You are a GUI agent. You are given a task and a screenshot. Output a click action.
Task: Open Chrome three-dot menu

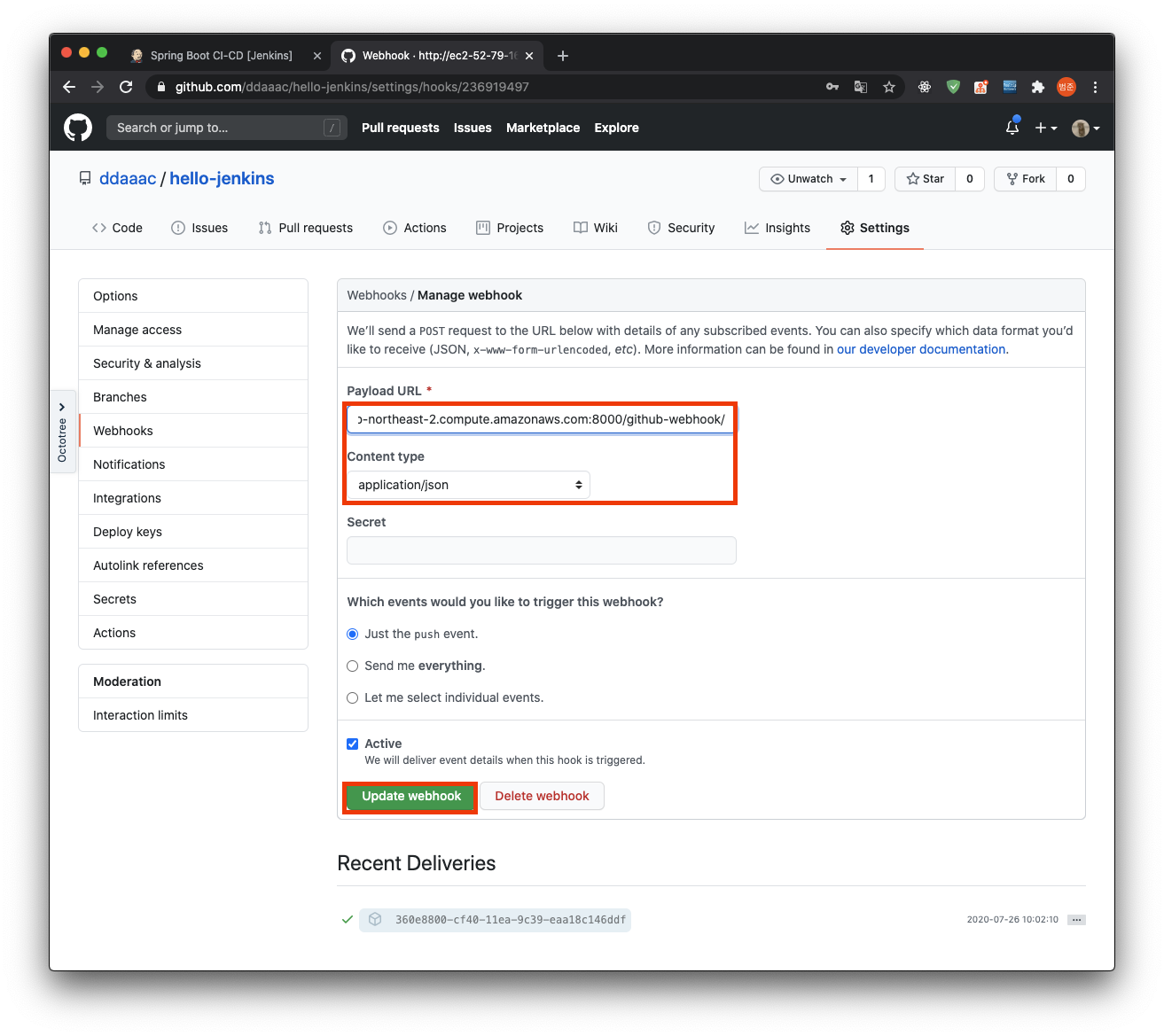click(x=1095, y=87)
